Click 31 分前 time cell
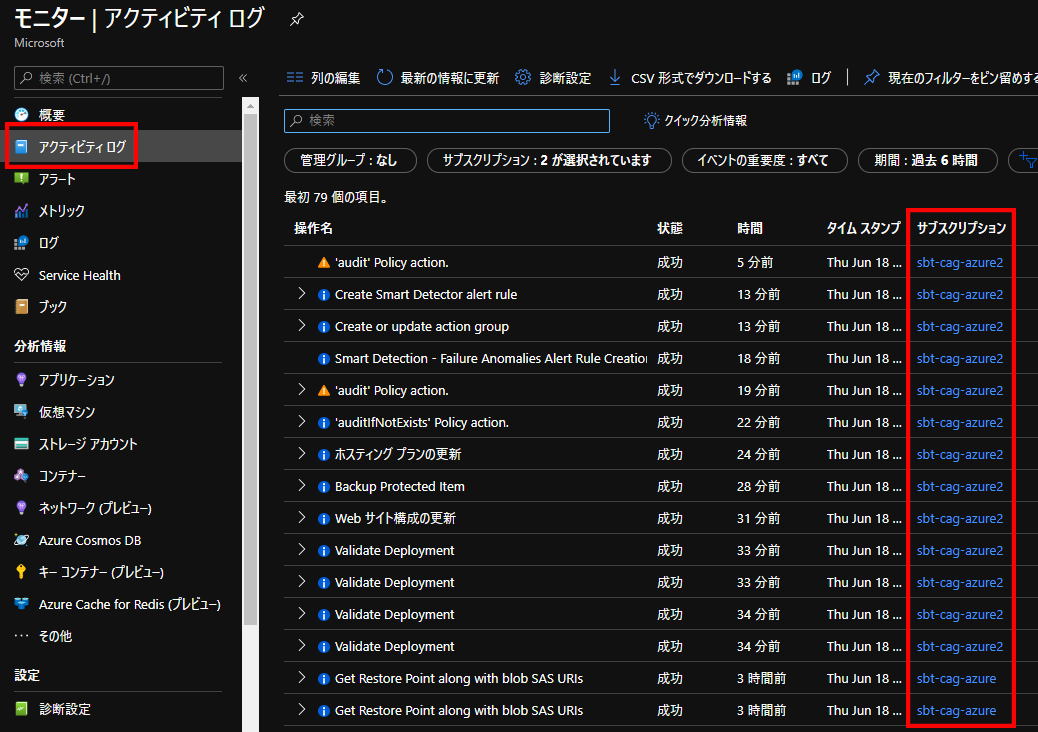The width and height of the screenshot is (1038, 732). coord(758,518)
